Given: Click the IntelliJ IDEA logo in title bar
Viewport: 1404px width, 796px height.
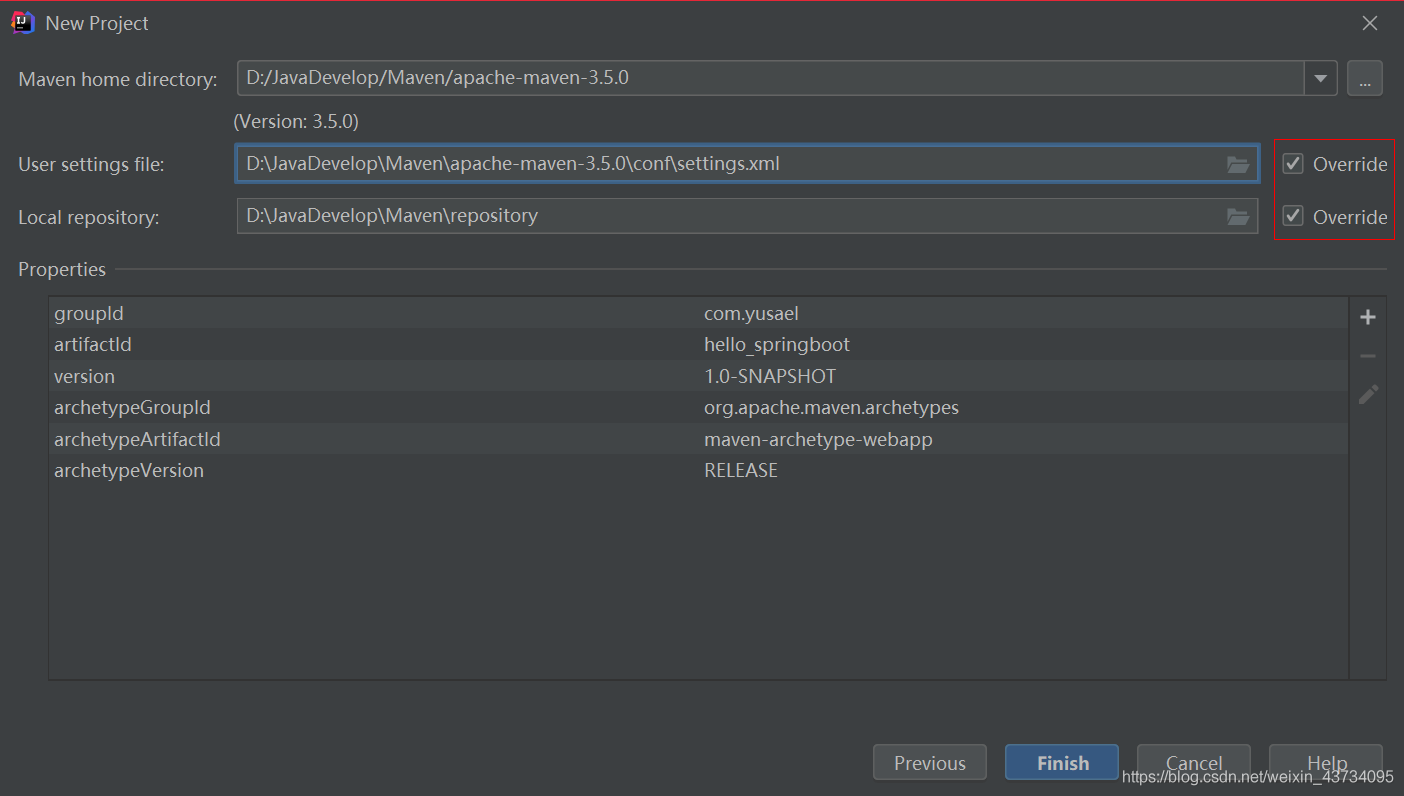Looking at the screenshot, I should click(23, 23).
